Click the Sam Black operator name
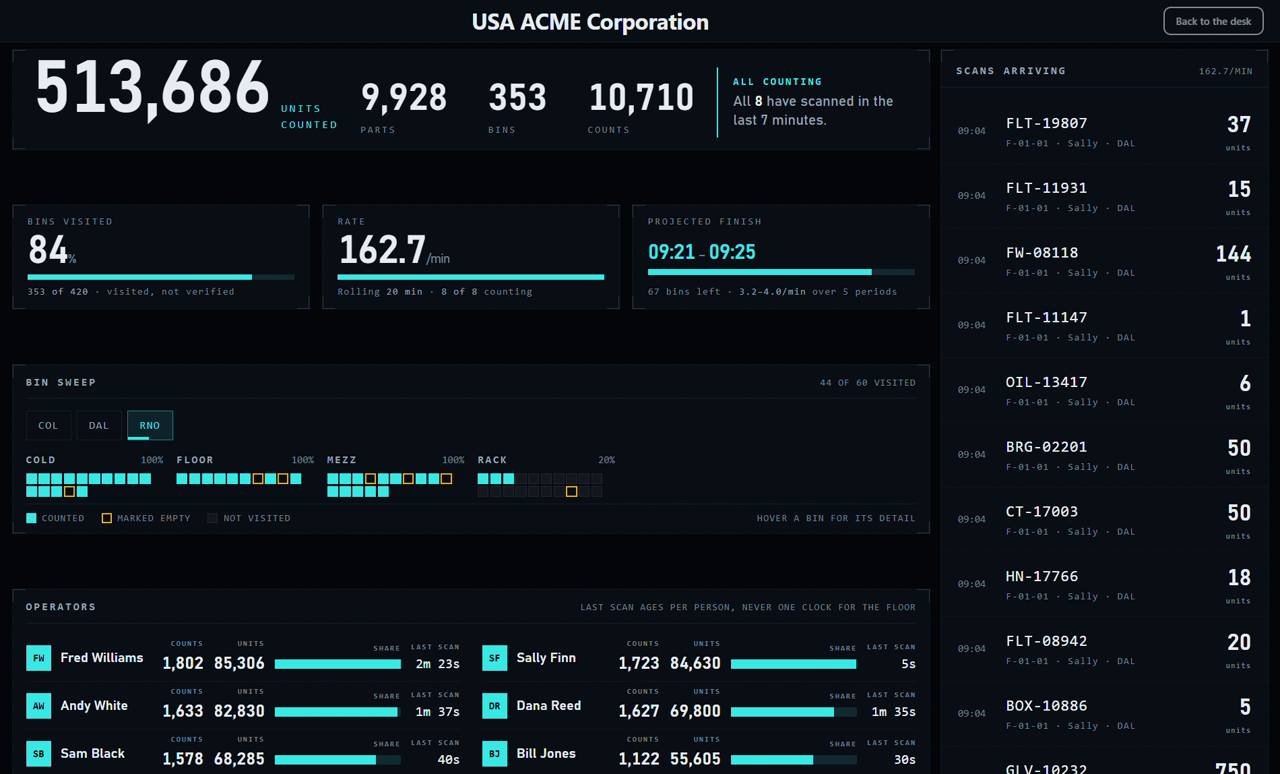The image size is (1280, 774). pos(93,754)
